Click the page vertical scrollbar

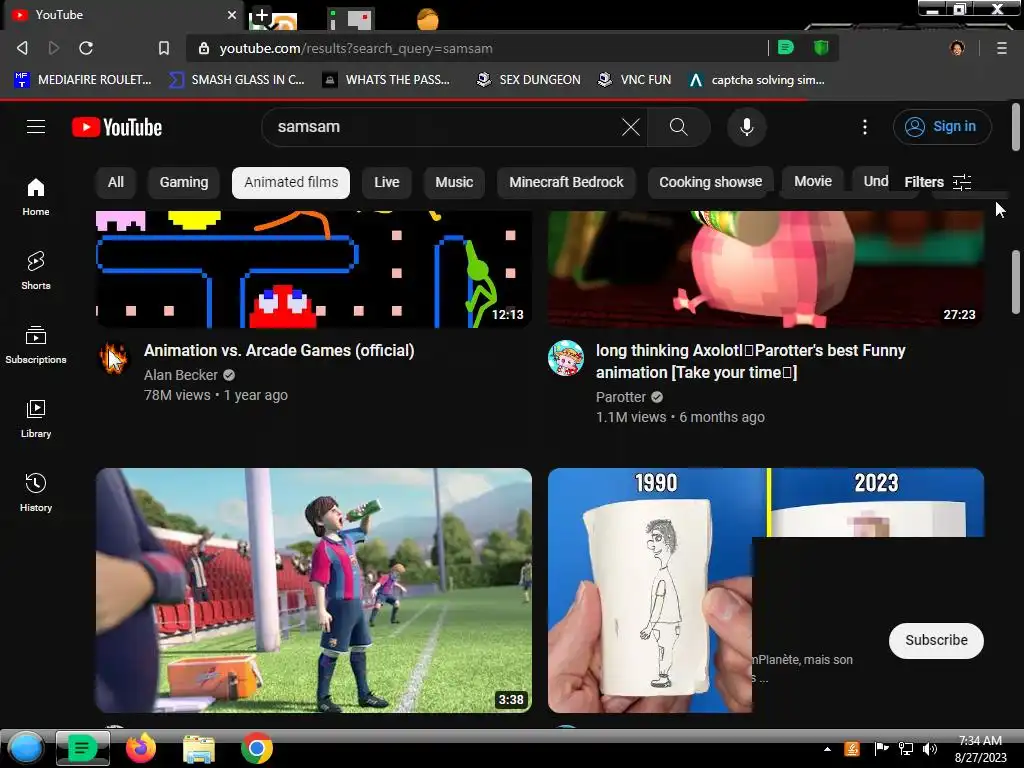tap(1016, 281)
